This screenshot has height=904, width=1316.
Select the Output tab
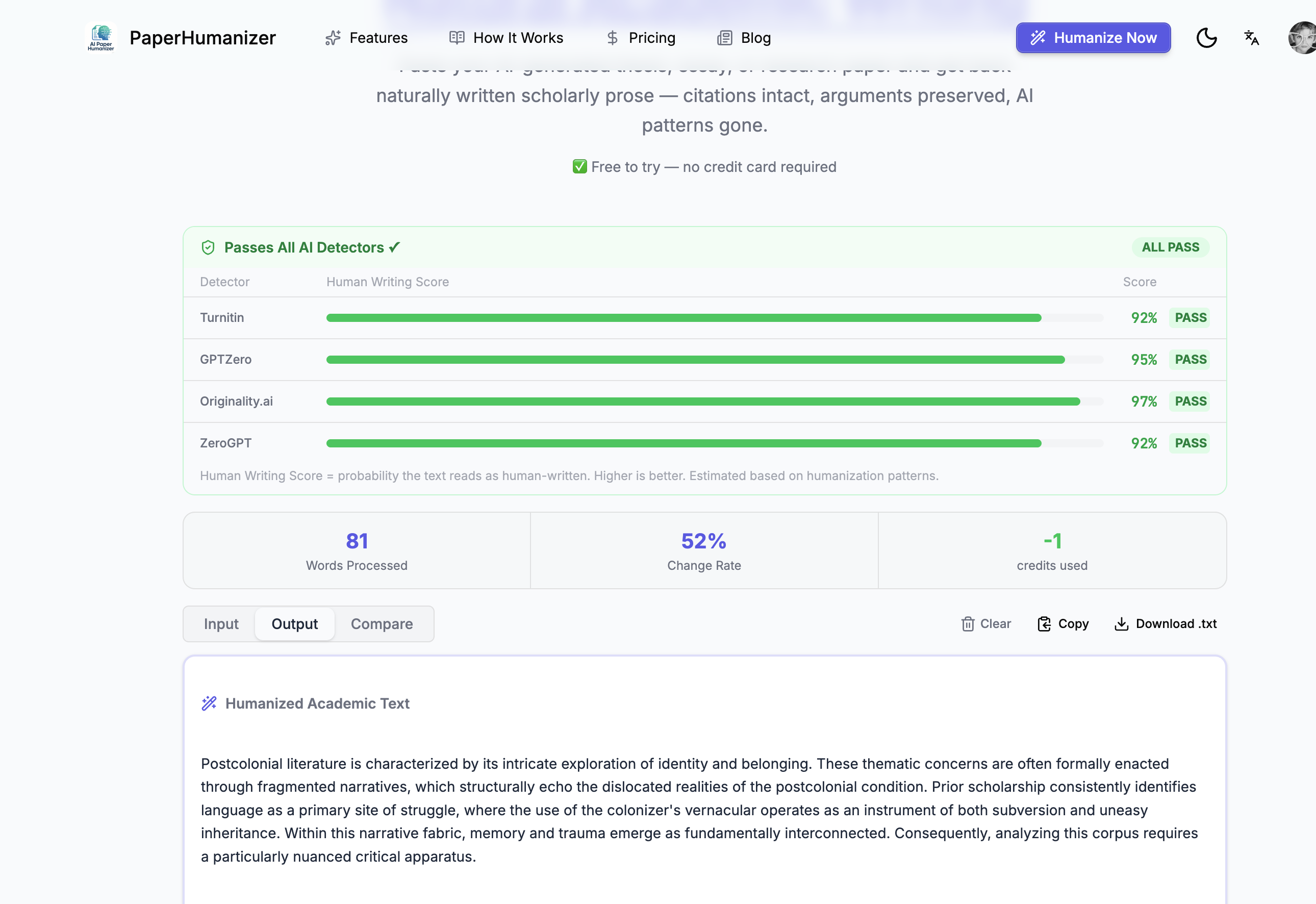(294, 623)
